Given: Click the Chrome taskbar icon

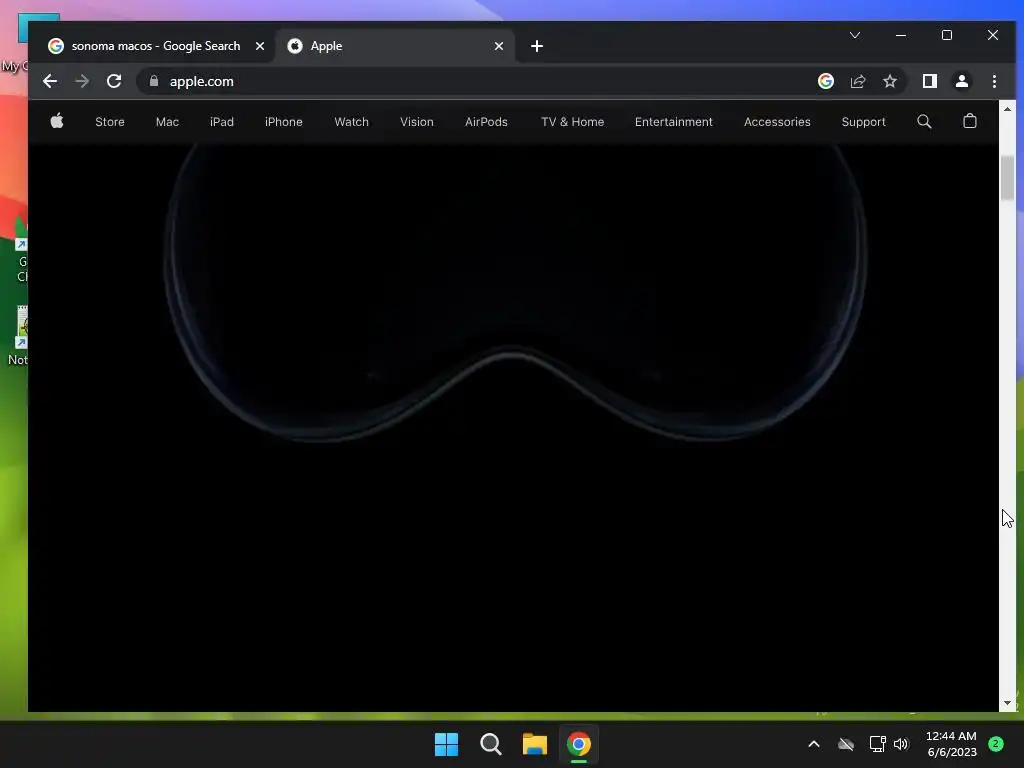Looking at the screenshot, I should (x=579, y=744).
